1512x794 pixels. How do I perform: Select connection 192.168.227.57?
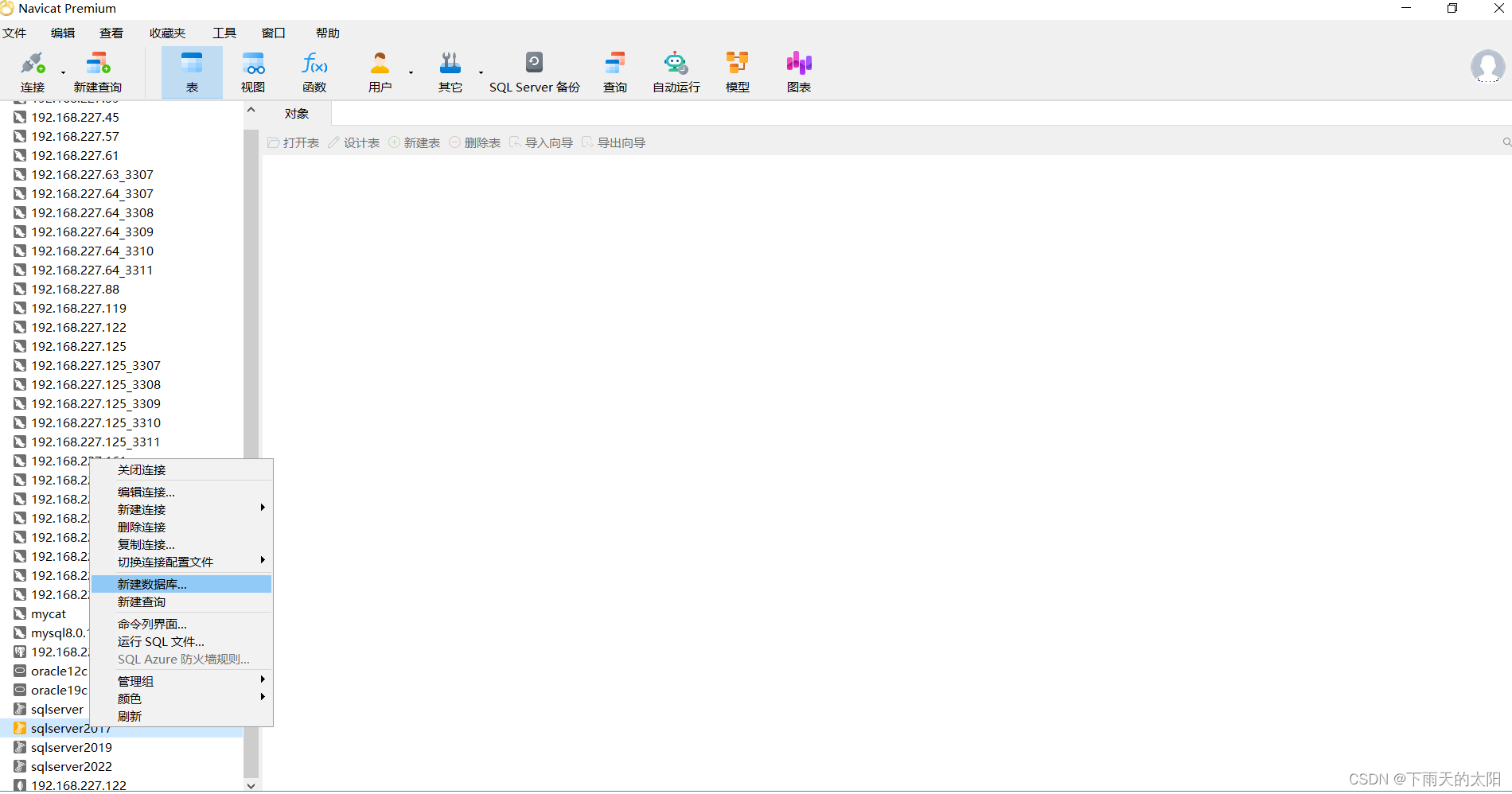(x=76, y=136)
